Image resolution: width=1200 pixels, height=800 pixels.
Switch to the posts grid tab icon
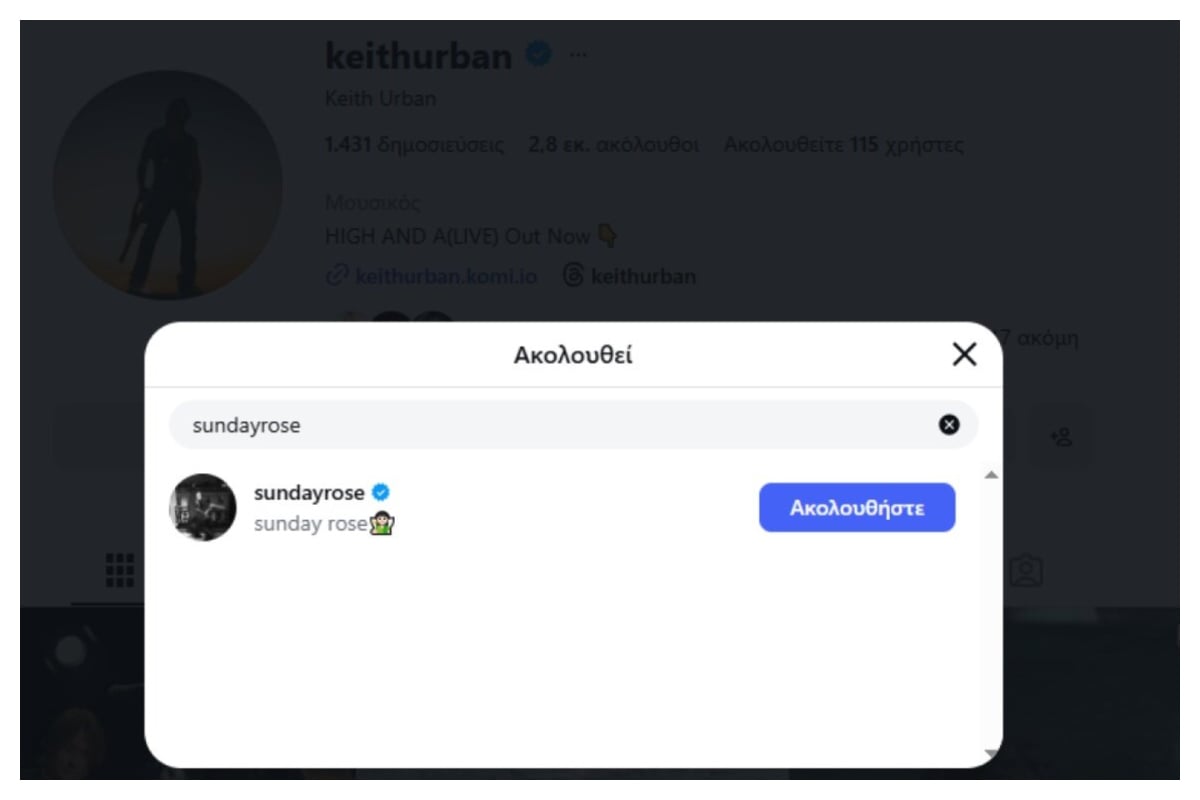point(120,570)
